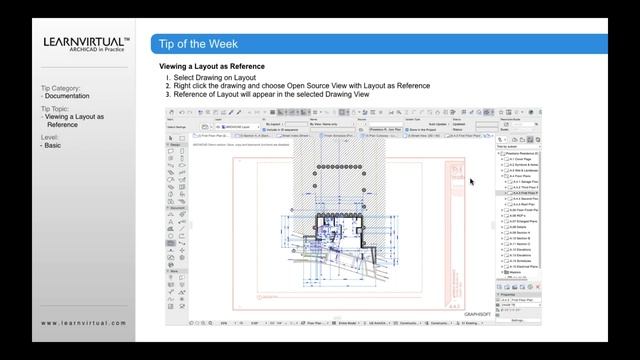Select the highlighted Drawing tool
640x360 pixels.
coord(171,243)
